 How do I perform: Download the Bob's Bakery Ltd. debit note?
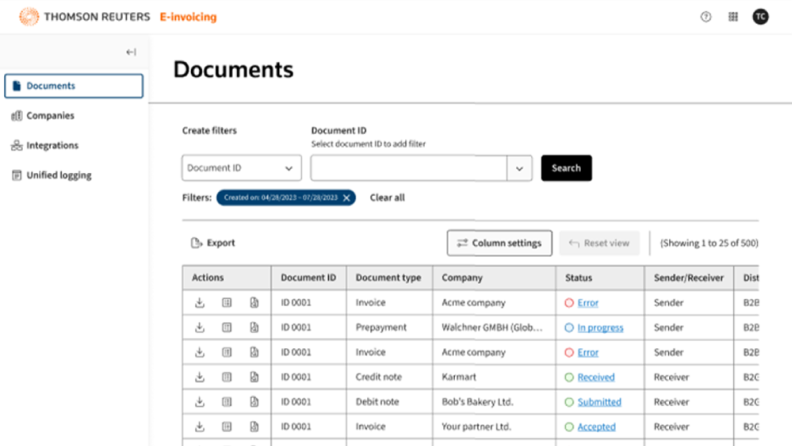(x=200, y=402)
